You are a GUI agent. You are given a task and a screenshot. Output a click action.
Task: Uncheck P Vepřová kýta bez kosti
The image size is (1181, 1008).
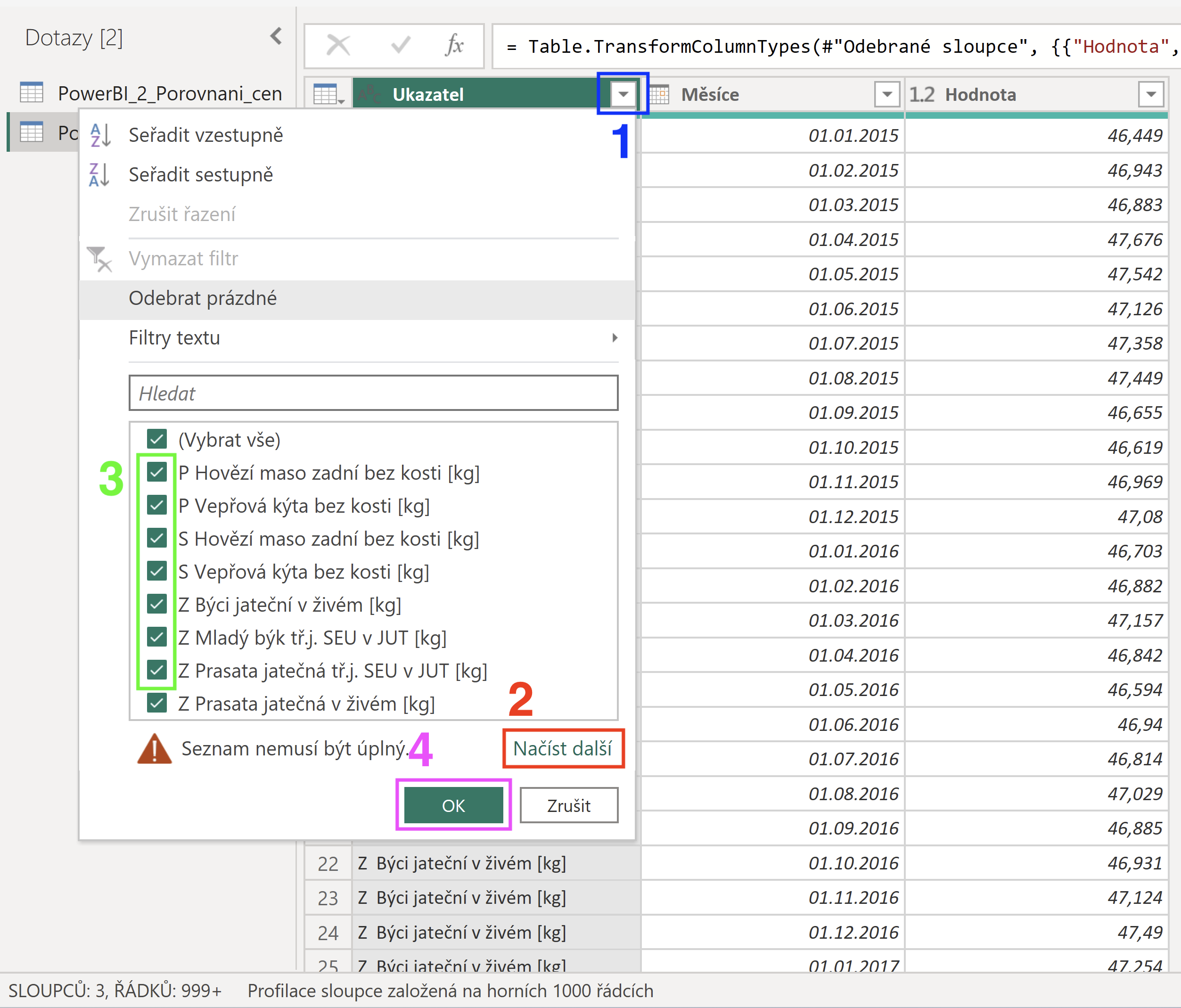(157, 506)
